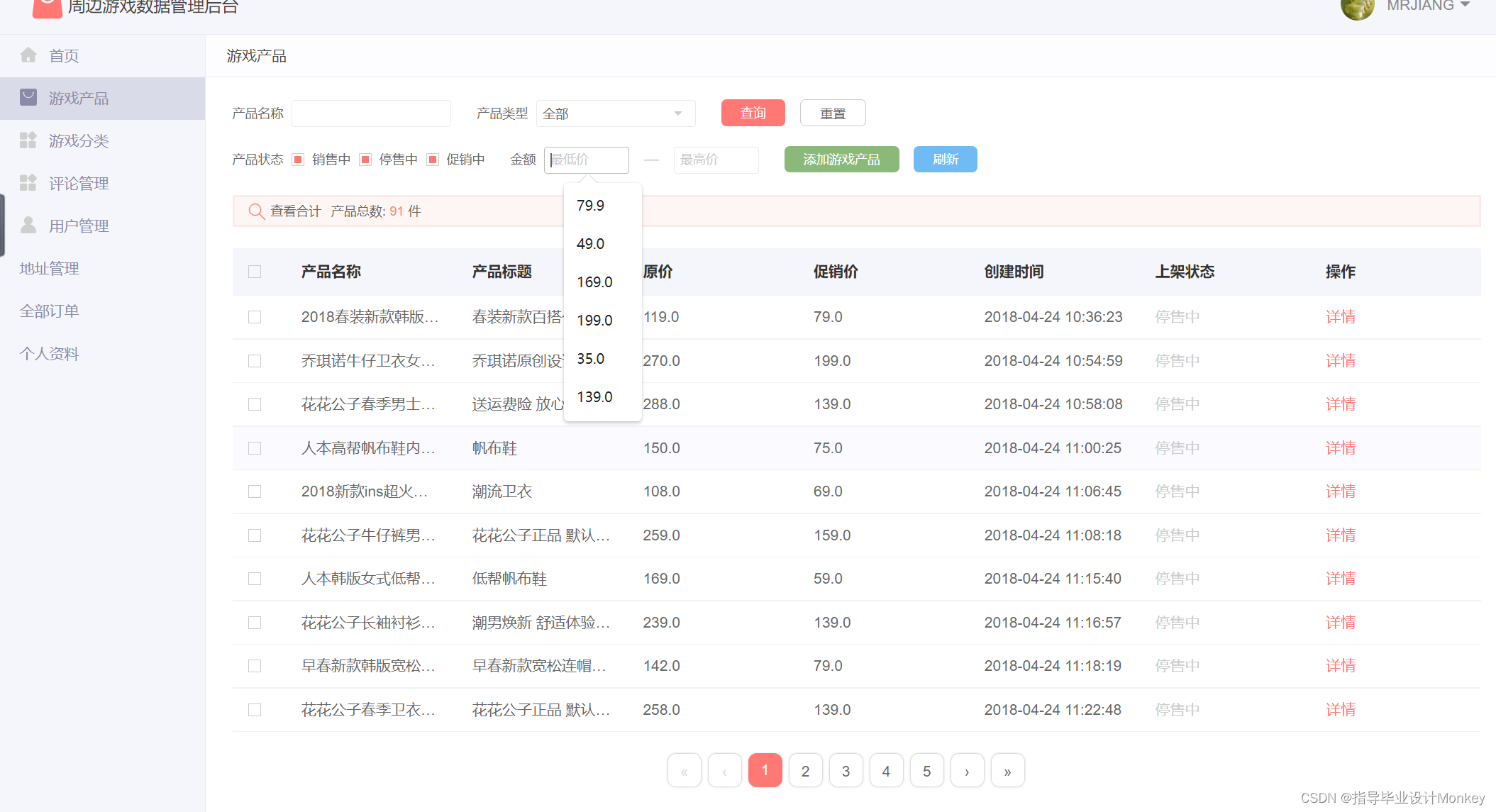Viewport: 1496px width, 812px height.
Task: Click the next page › arrow
Action: coord(967,770)
